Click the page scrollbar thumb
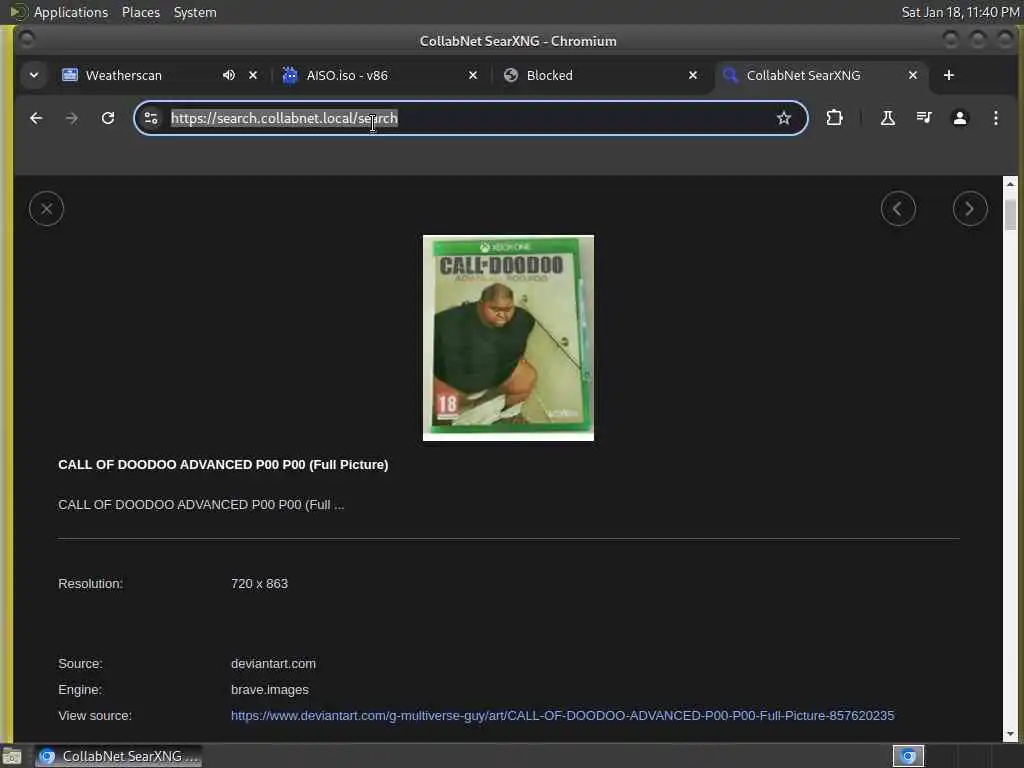Image resolution: width=1024 pixels, height=768 pixels. point(1010,214)
